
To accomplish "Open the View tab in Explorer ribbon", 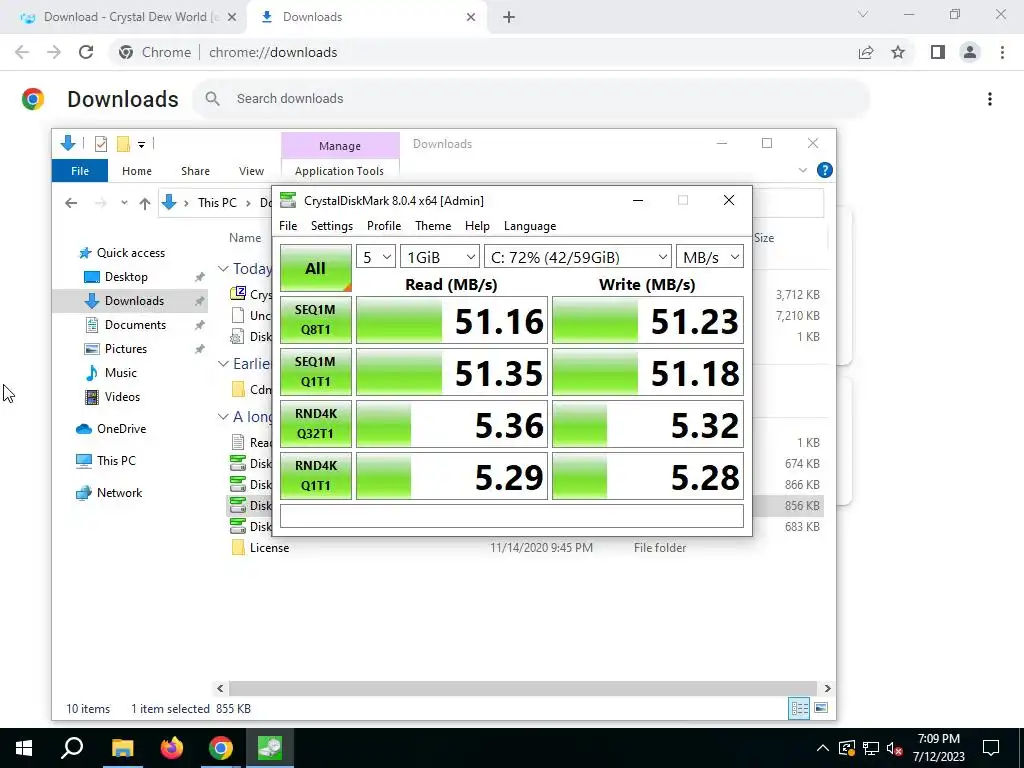I will coord(251,170).
